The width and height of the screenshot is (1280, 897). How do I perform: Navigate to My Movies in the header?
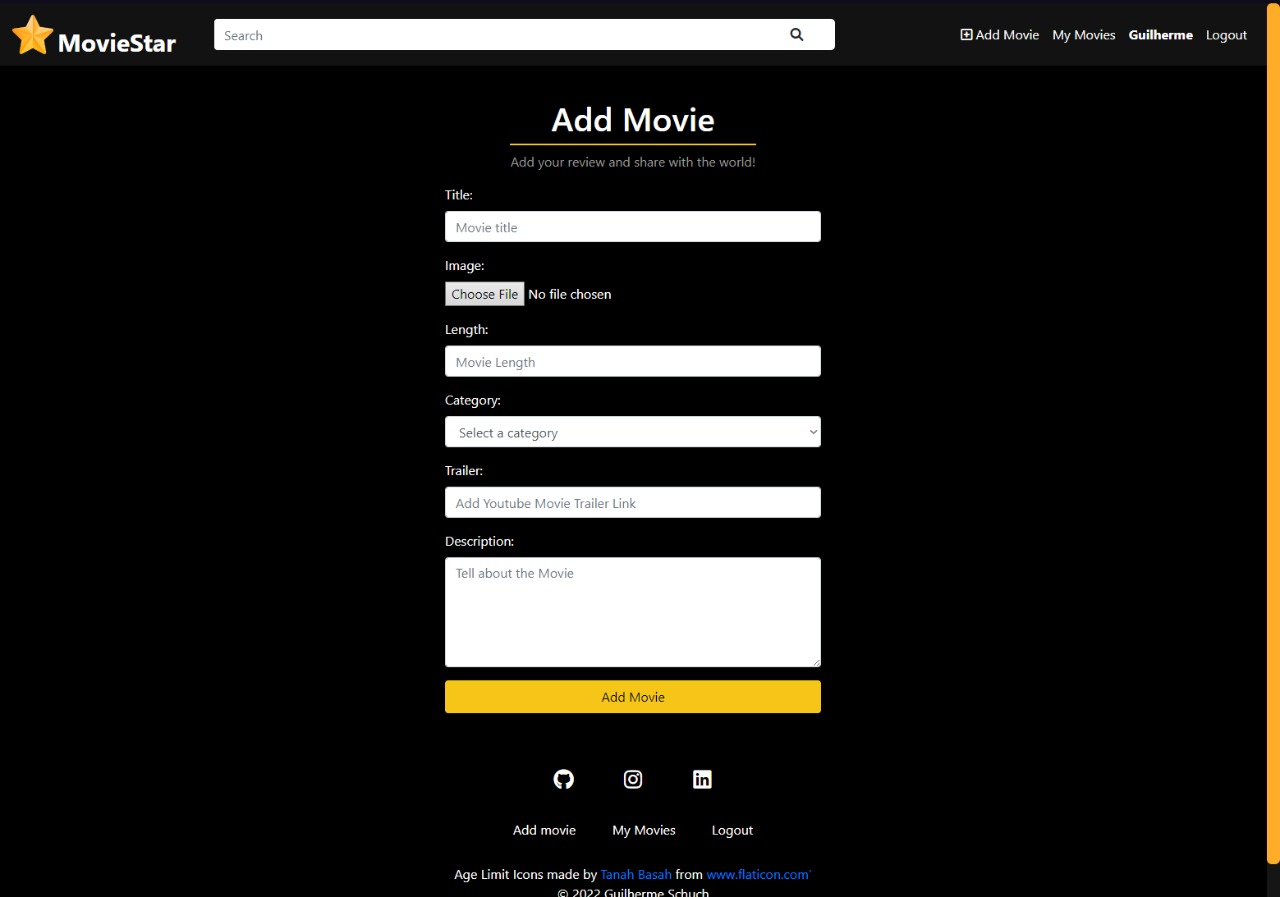pyautogui.click(x=1083, y=34)
